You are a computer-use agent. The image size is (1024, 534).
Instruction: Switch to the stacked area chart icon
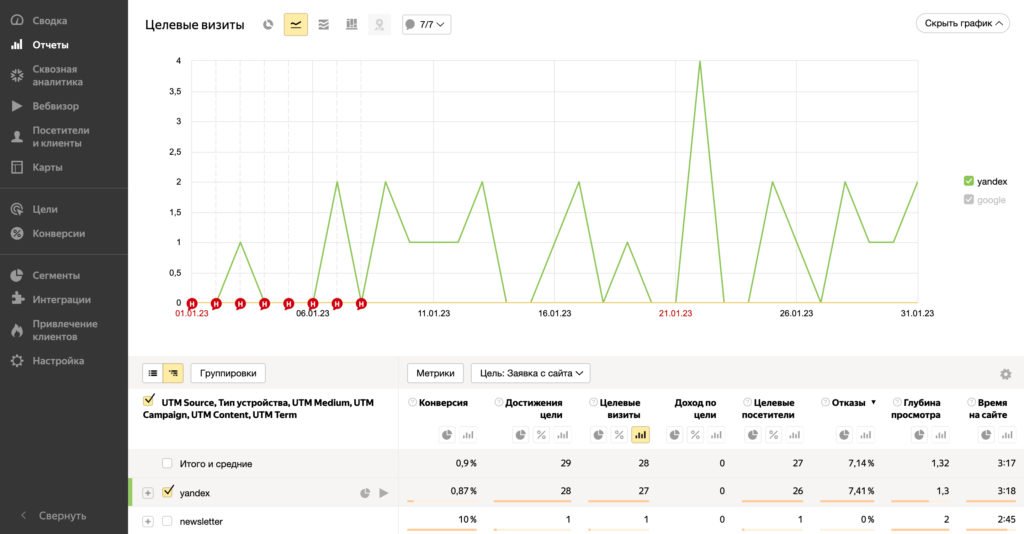tap(324, 24)
